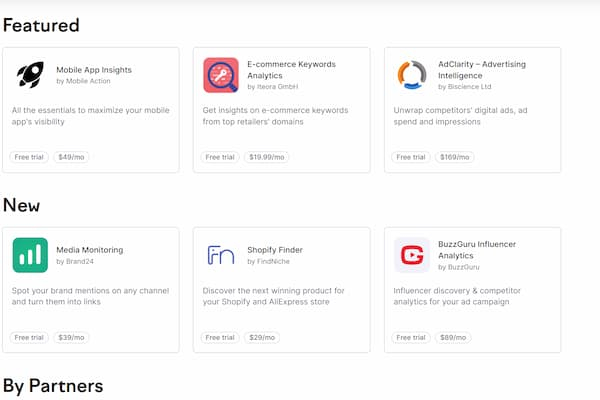Click the $39/mo price badge
The height and width of the screenshot is (400, 600).
coord(71,337)
